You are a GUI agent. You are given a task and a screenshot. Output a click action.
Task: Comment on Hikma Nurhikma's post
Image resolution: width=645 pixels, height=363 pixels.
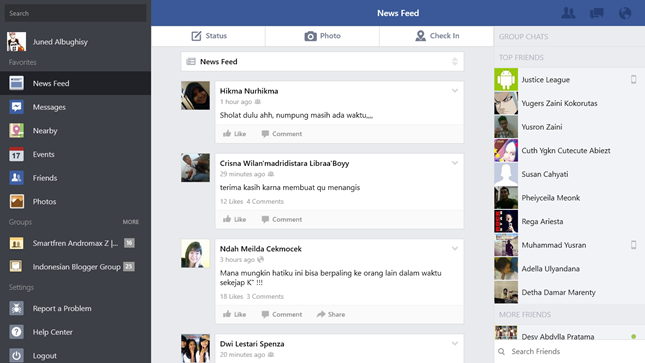click(x=282, y=134)
